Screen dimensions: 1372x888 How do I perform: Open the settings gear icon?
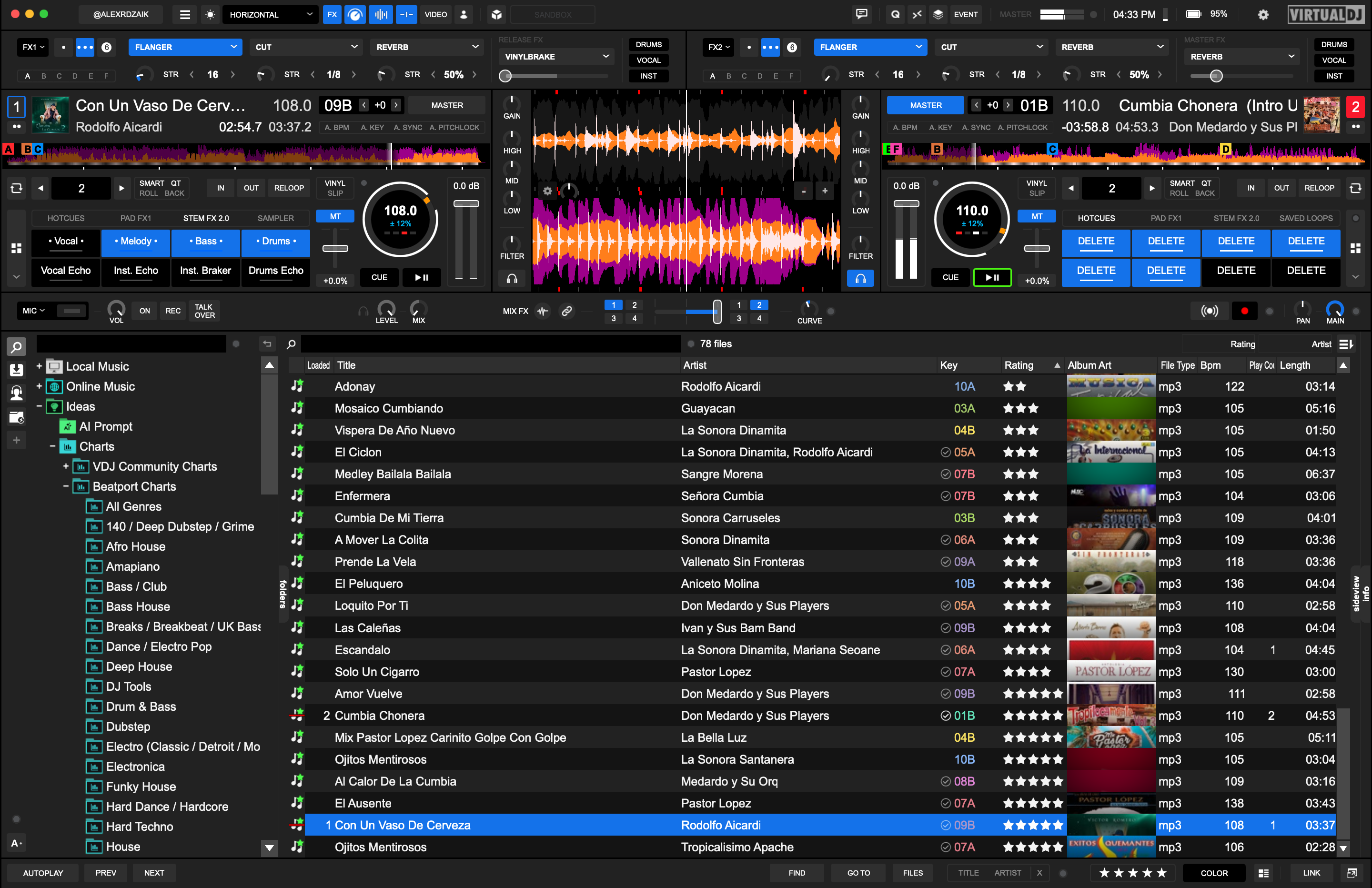pyautogui.click(x=1262, y=15)
